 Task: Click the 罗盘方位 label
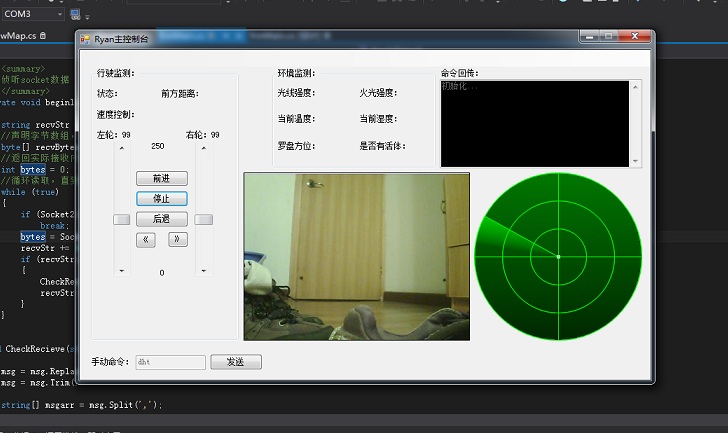click(x=296, y=146)
